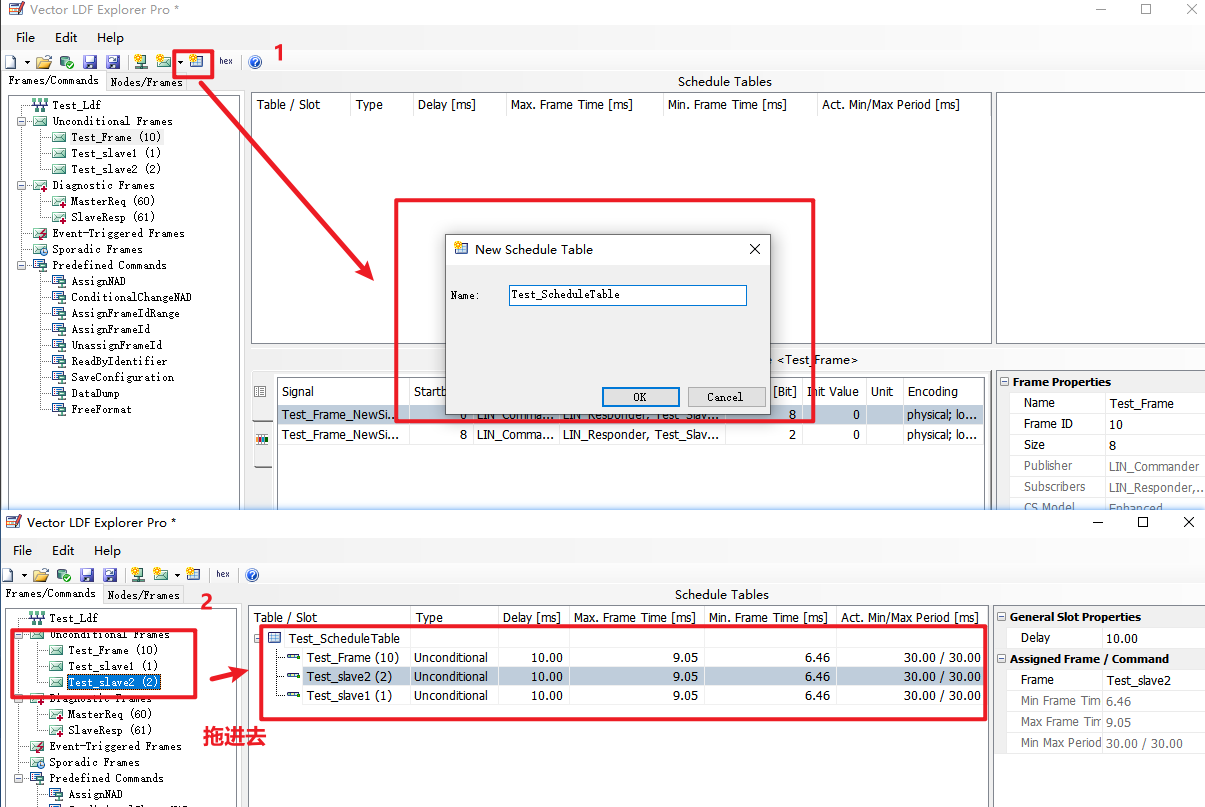1205x807 pixels.
Task: Click the Save As icon in upper toolbar
Action: coord(113,62)
